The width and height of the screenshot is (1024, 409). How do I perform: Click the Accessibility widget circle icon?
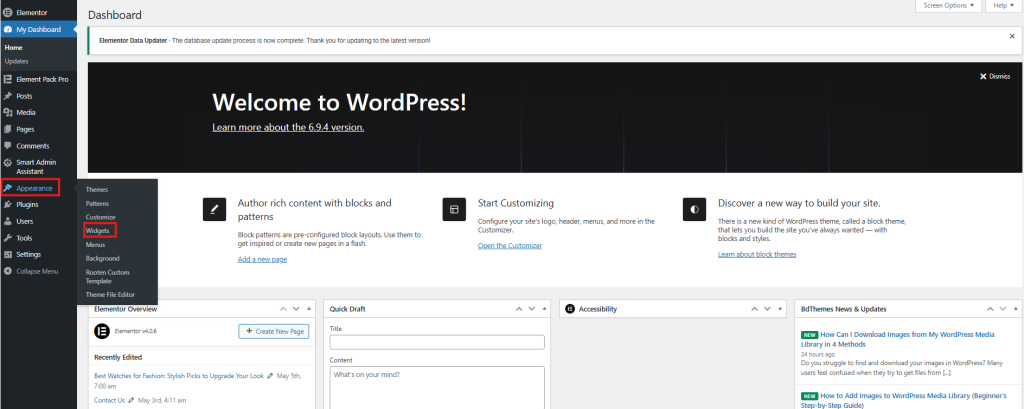tap(570, 309)
